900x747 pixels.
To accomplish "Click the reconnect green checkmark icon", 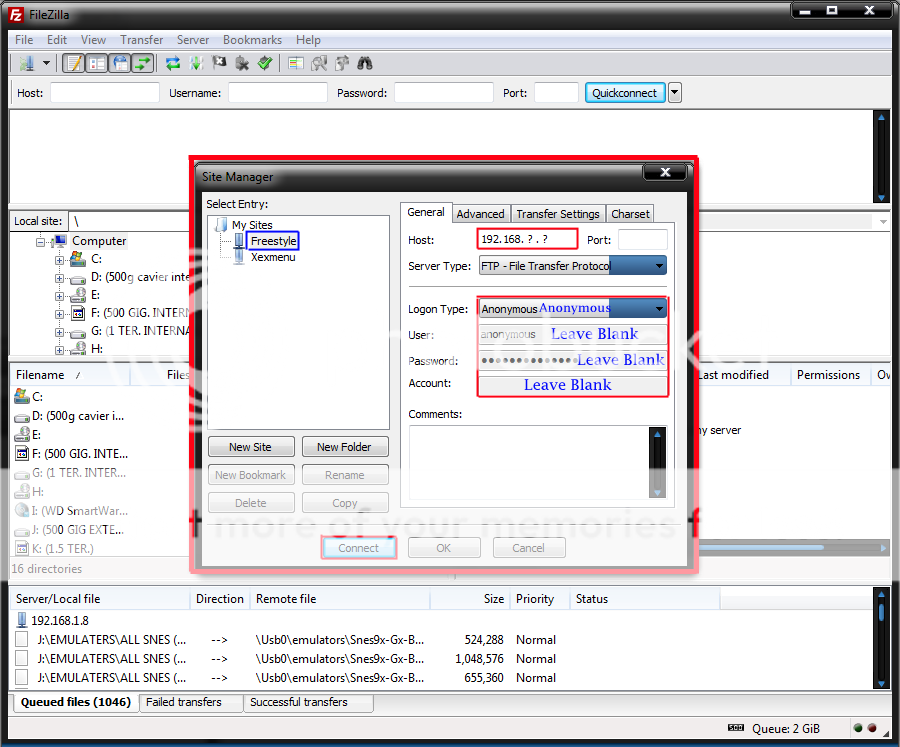I will 265,63.
